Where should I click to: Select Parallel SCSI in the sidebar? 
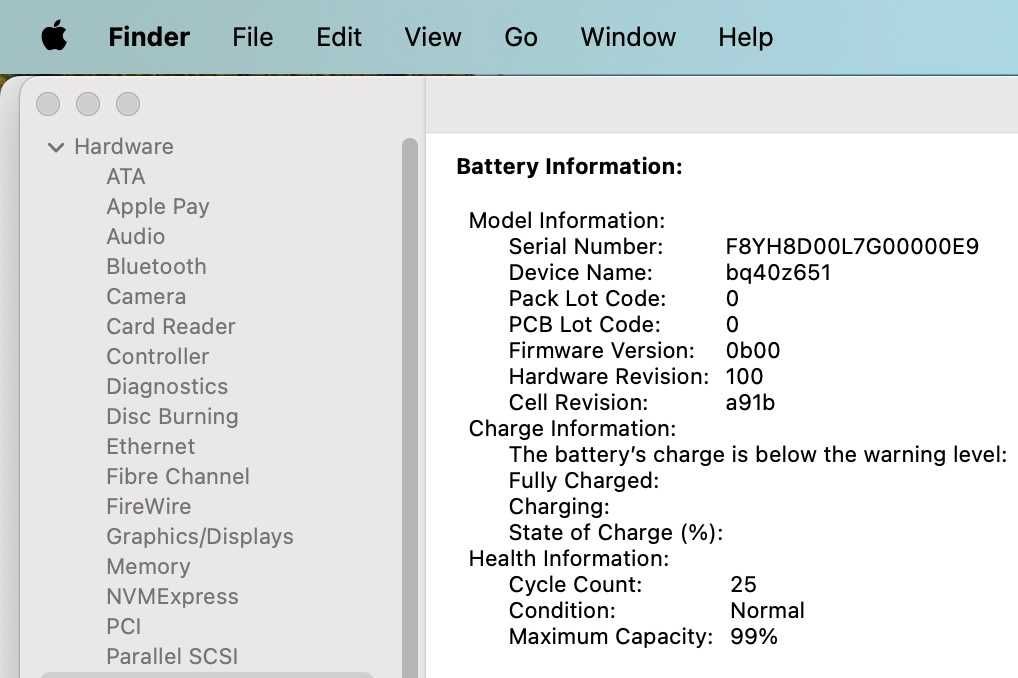[172, 656]
